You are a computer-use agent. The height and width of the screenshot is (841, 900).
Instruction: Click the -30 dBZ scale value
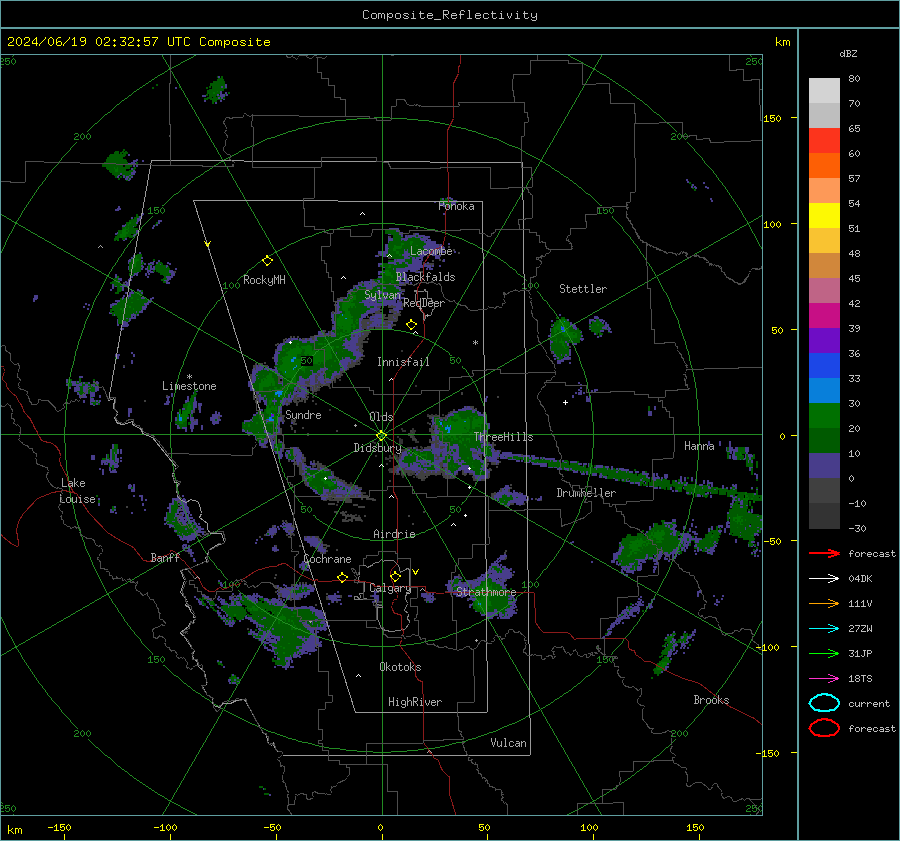(x=857, y=528)
